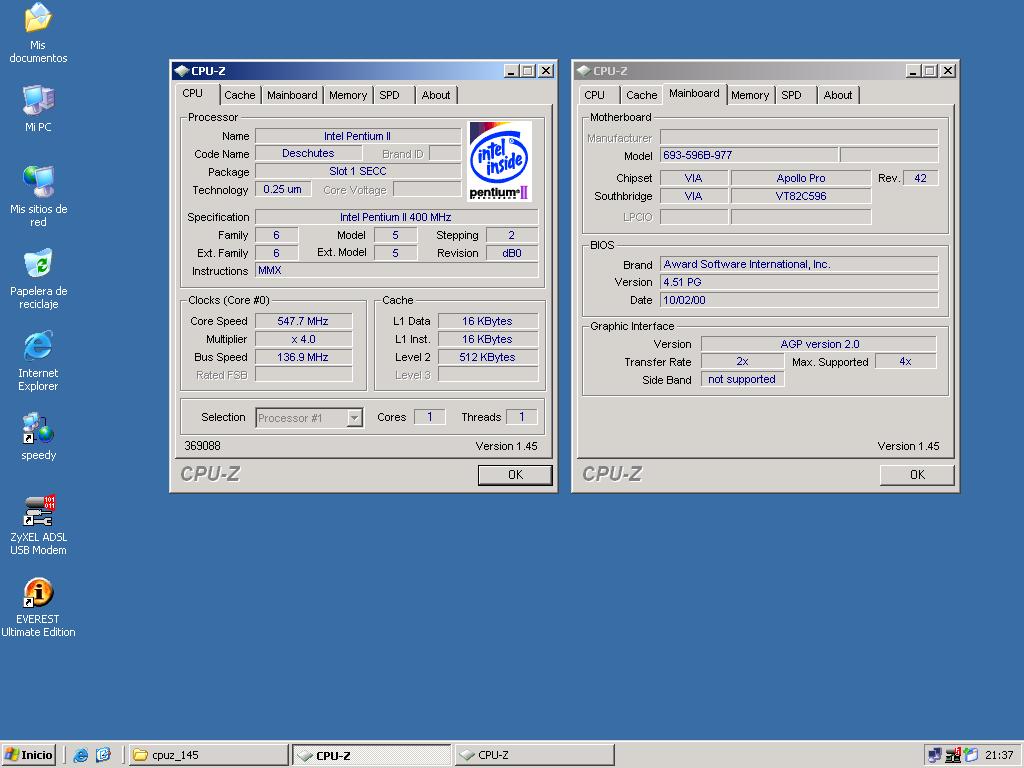This screenshot has height=768, width=1024.
Task: Click Graphic Interface AGP version 2.0
Action: [x=819, y=344]
